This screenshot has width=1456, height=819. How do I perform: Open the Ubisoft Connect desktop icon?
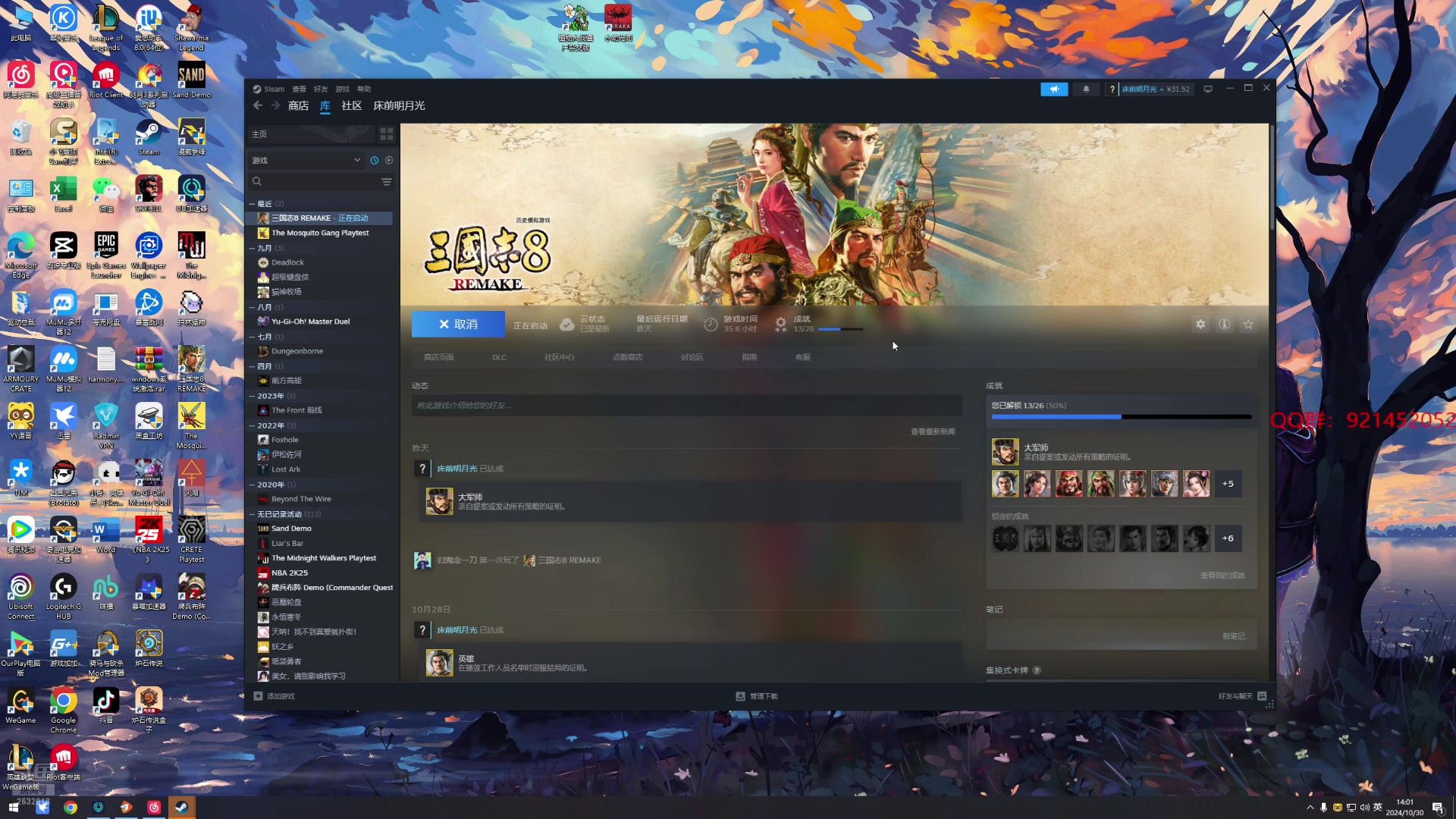click(x=20, y=597)
